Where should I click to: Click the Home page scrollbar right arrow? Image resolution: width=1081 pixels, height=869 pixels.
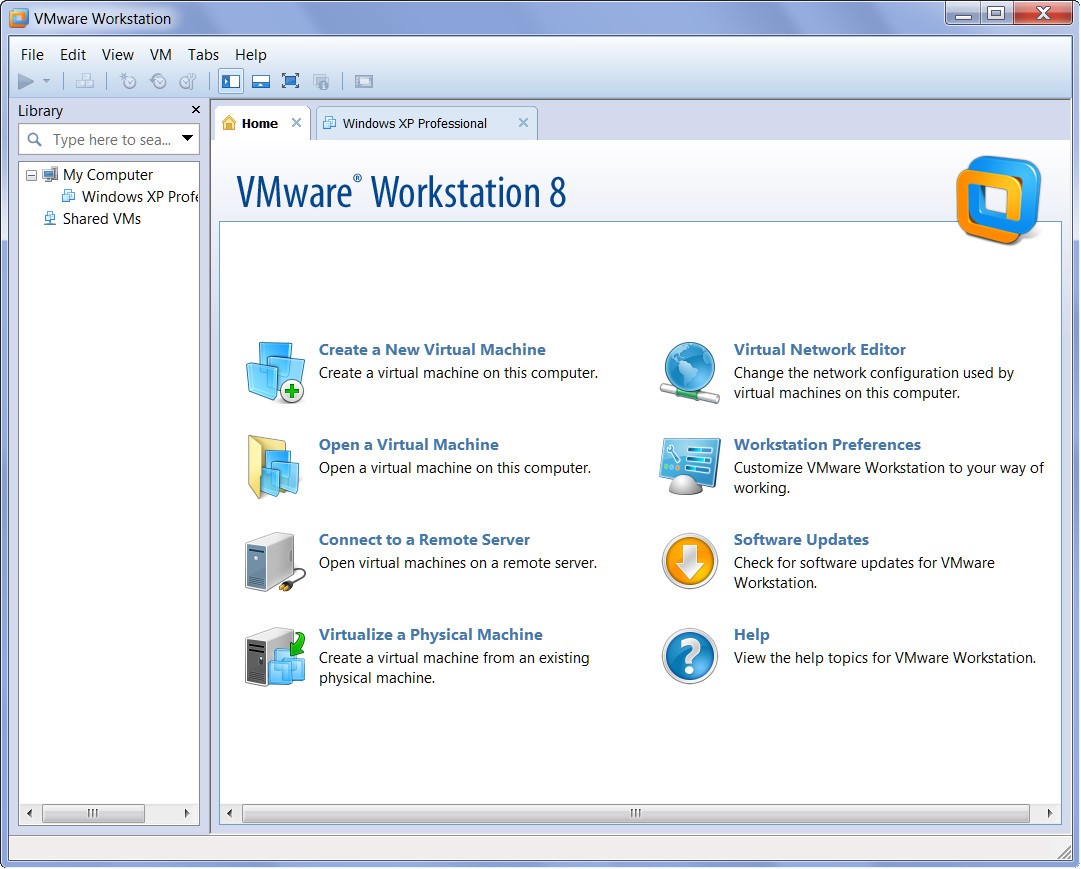pyautogui.click(x=1050, y=813)
